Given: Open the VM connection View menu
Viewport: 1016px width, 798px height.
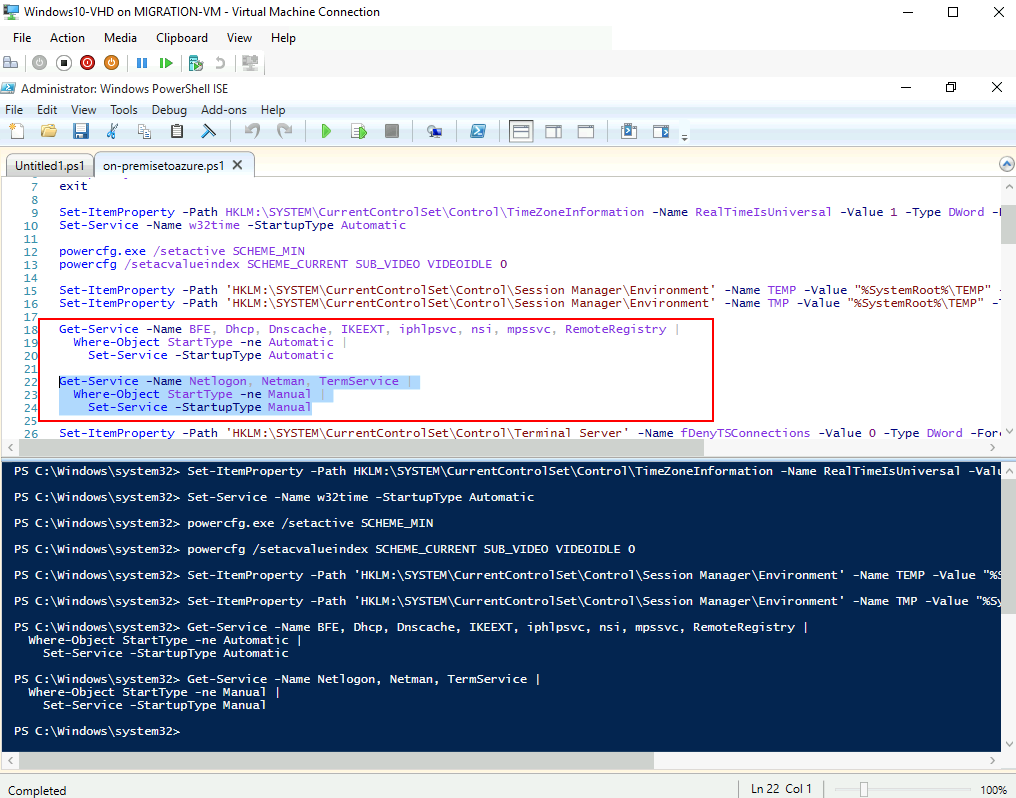Looking at the screenshot, I should [239, 38].
